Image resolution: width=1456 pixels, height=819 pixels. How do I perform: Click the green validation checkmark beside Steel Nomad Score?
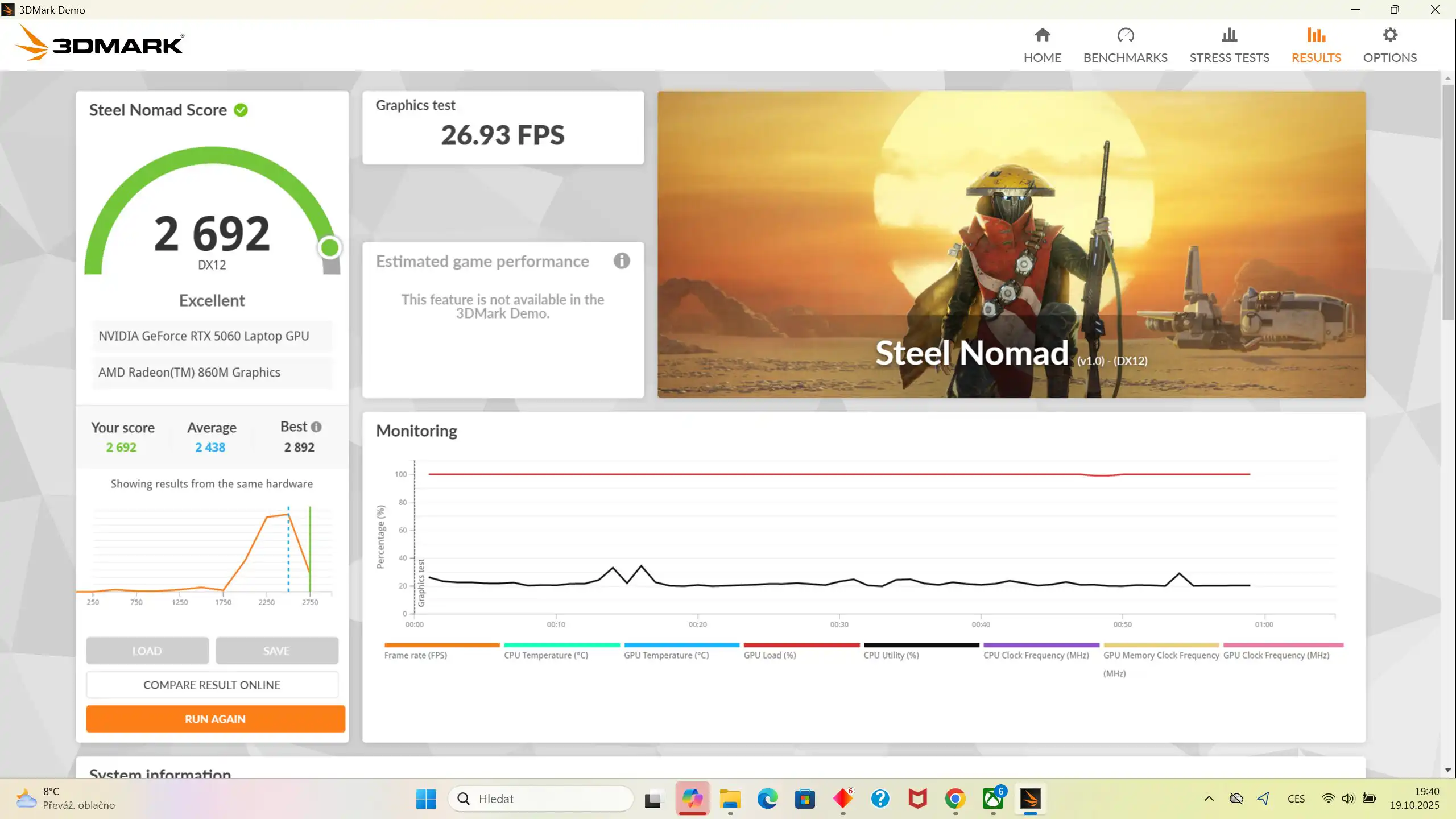click(241, 110)
